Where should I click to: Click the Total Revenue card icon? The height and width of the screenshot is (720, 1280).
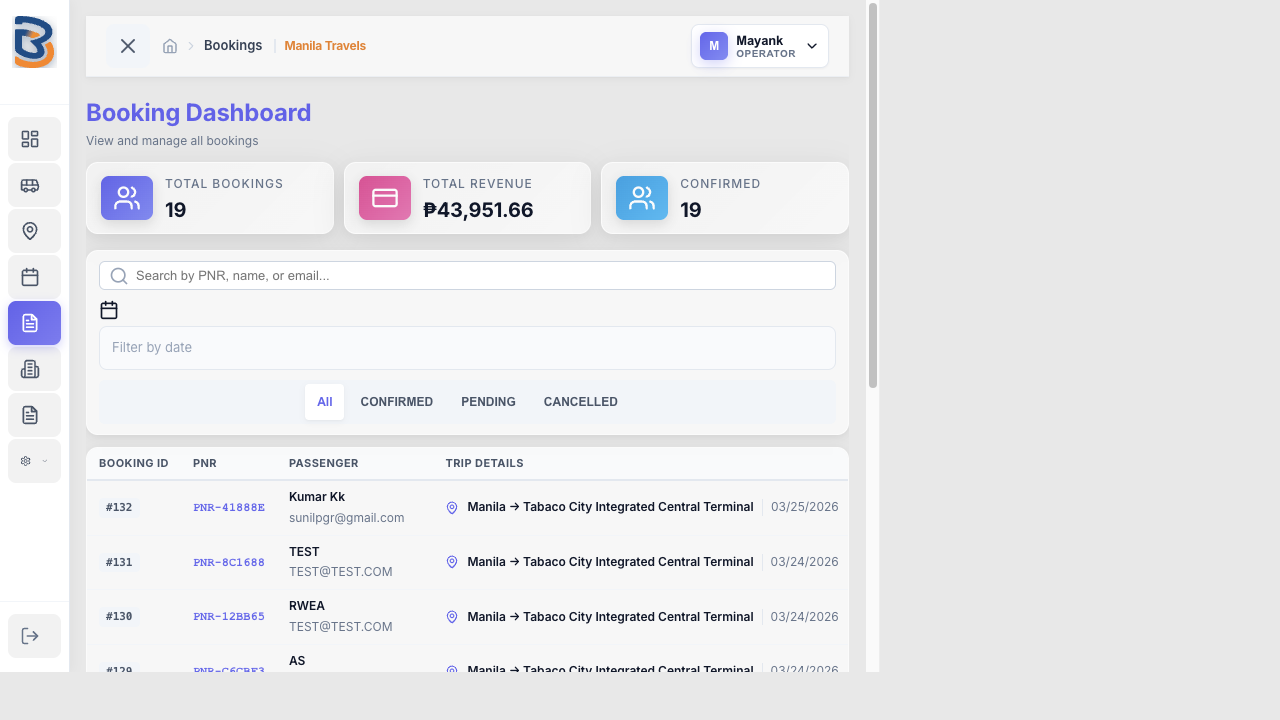coord(385,198)
